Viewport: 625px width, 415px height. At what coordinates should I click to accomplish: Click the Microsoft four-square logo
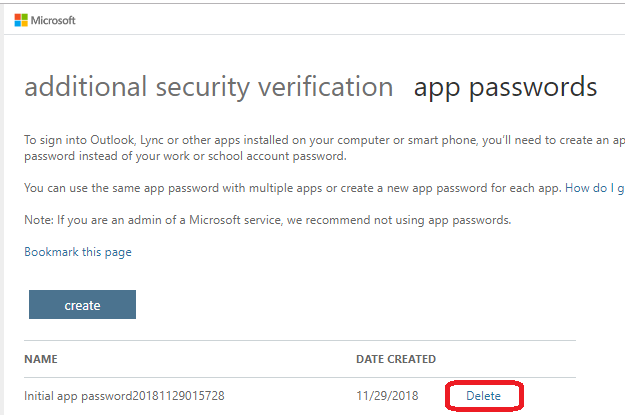(20, 20)
